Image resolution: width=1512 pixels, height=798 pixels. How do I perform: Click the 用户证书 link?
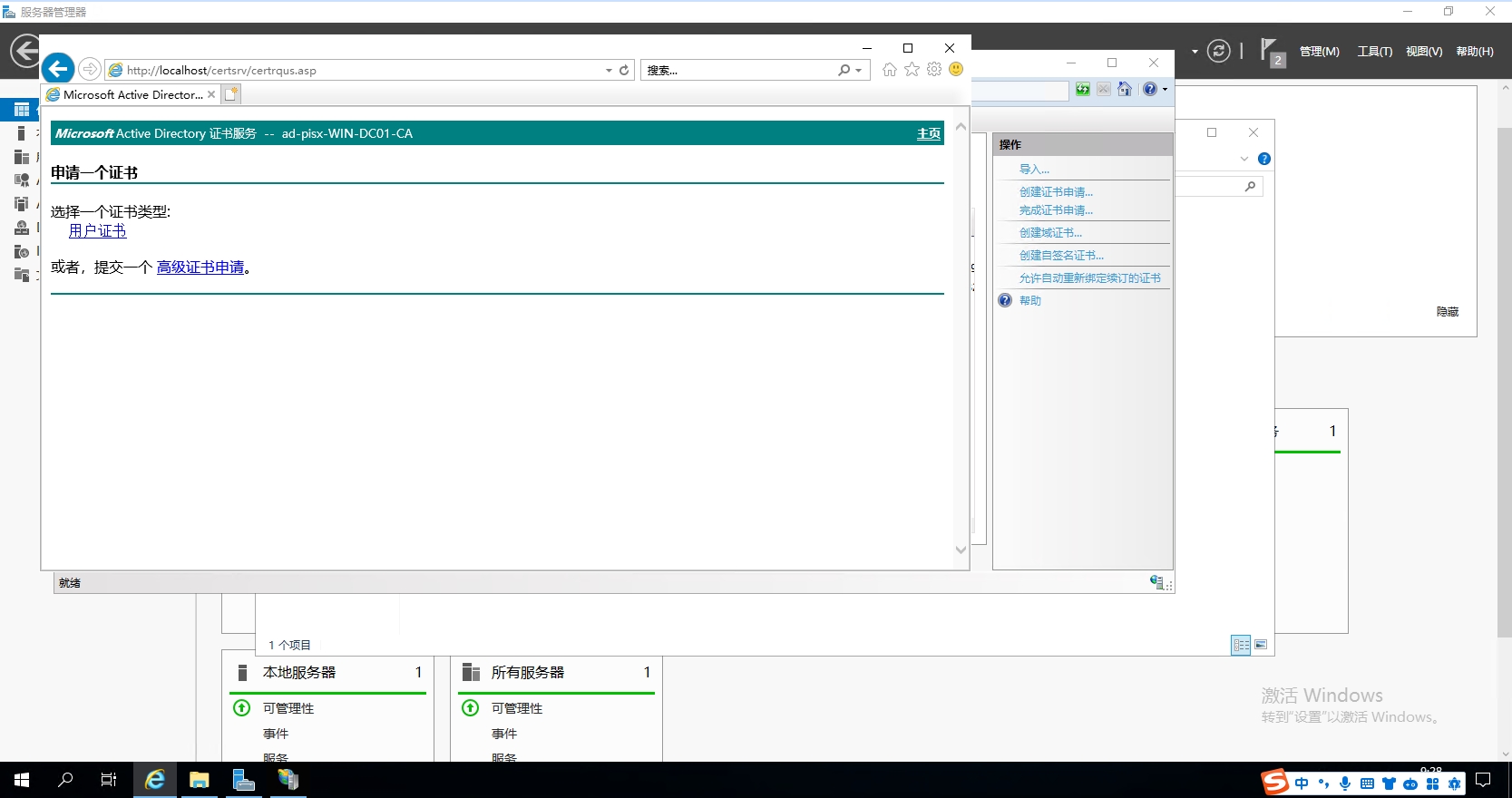[98, 231]
